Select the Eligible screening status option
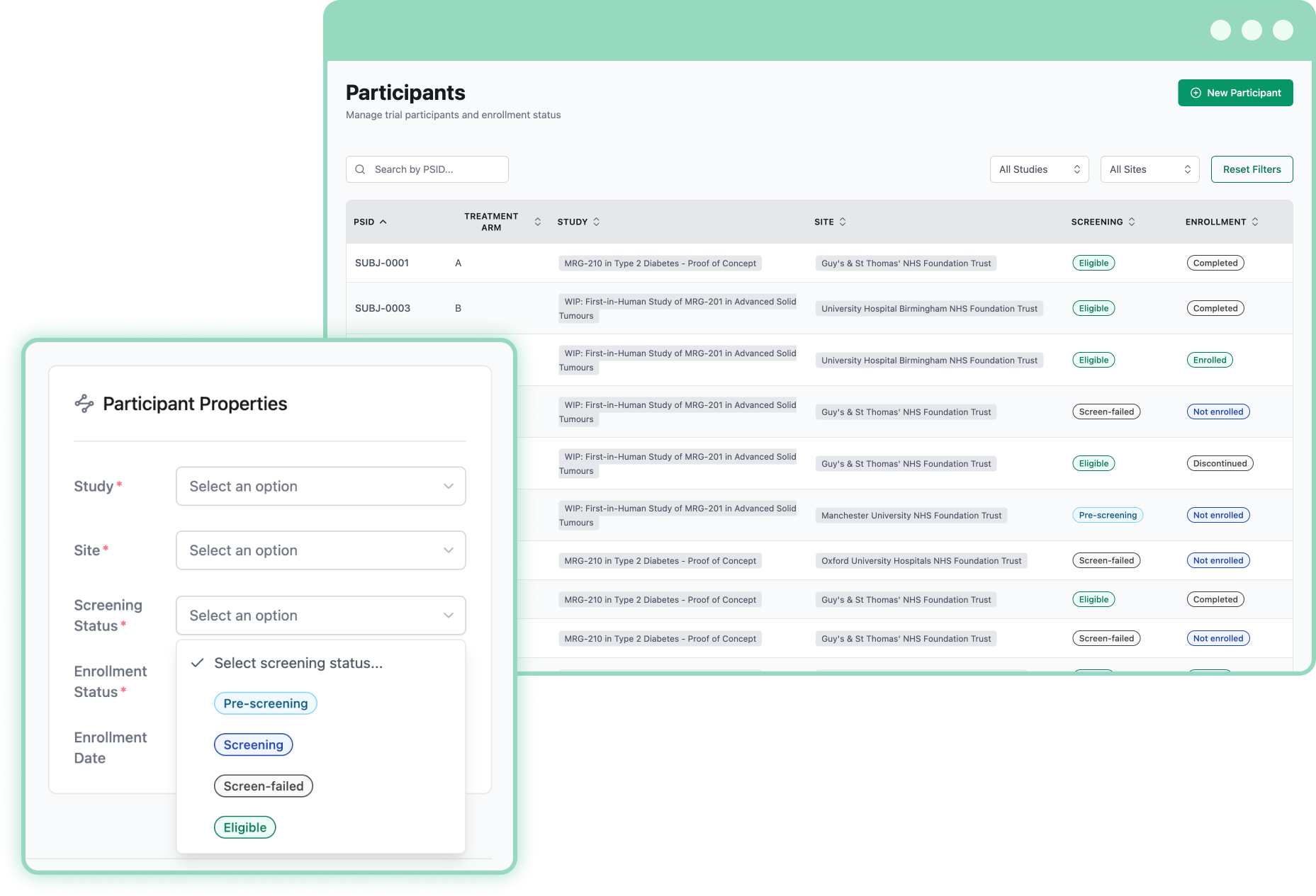1316x896 pixels. coord(244,827)
